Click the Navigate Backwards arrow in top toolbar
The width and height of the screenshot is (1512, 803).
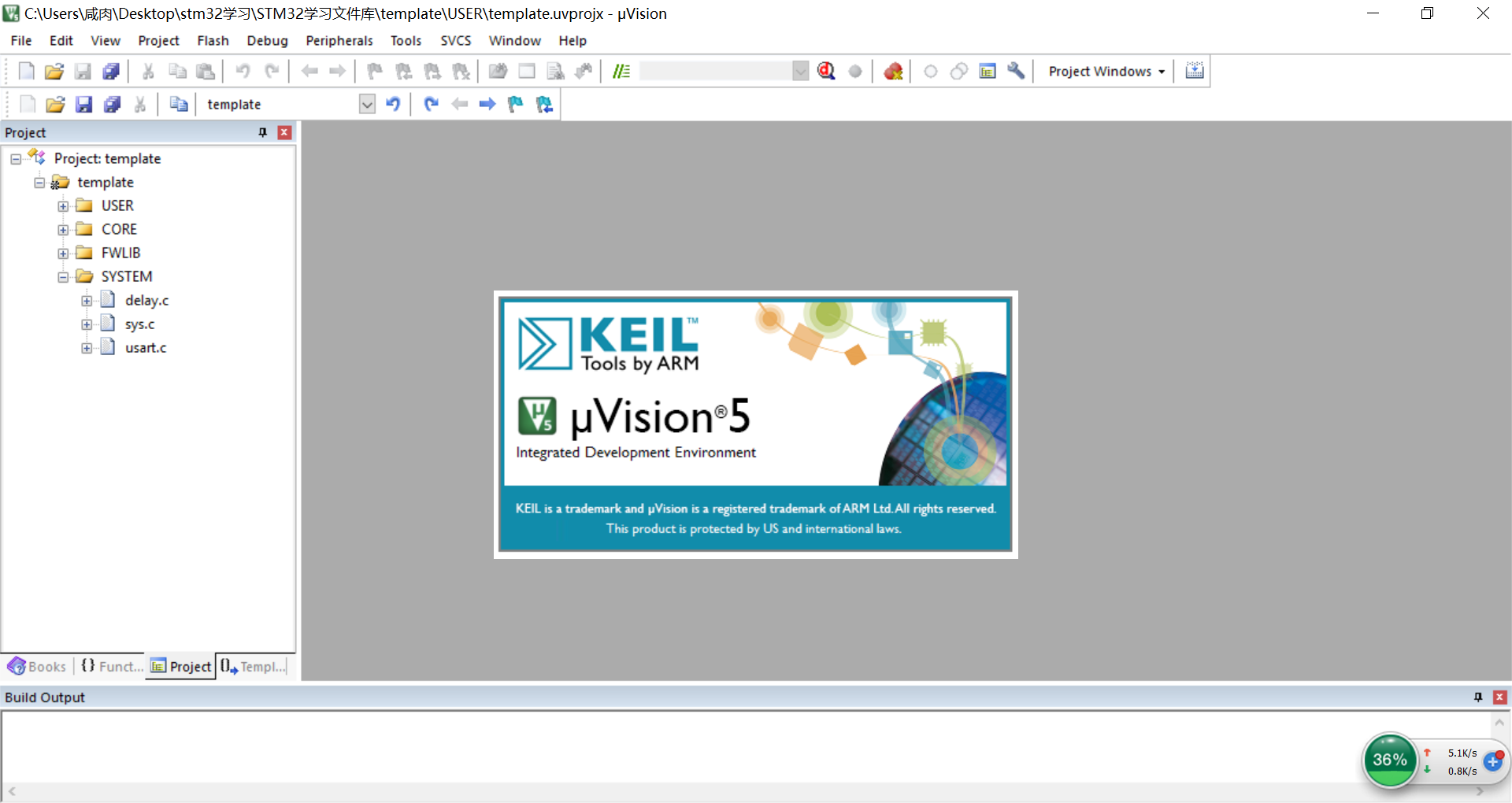coord(309,72)
